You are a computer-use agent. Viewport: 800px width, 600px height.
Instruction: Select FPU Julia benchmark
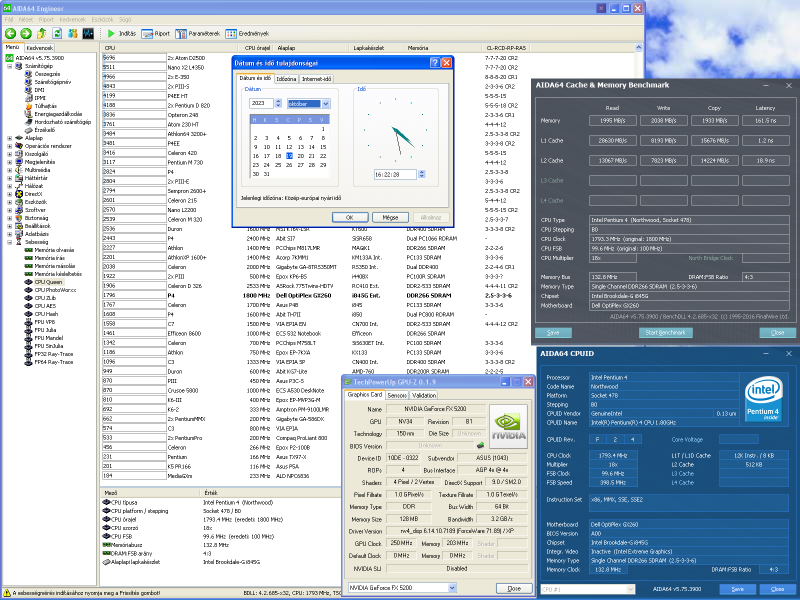point(45,330)
